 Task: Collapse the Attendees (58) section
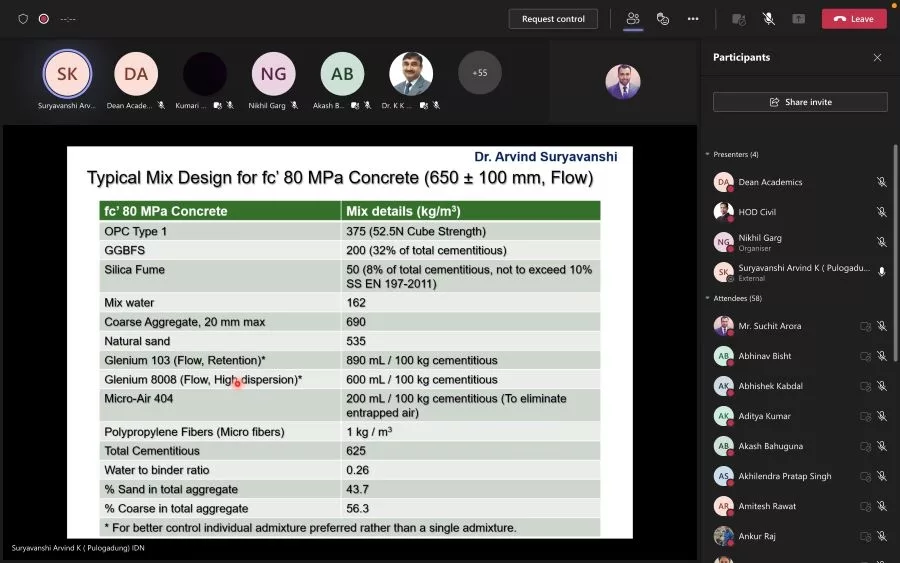(x=708, y=299)
